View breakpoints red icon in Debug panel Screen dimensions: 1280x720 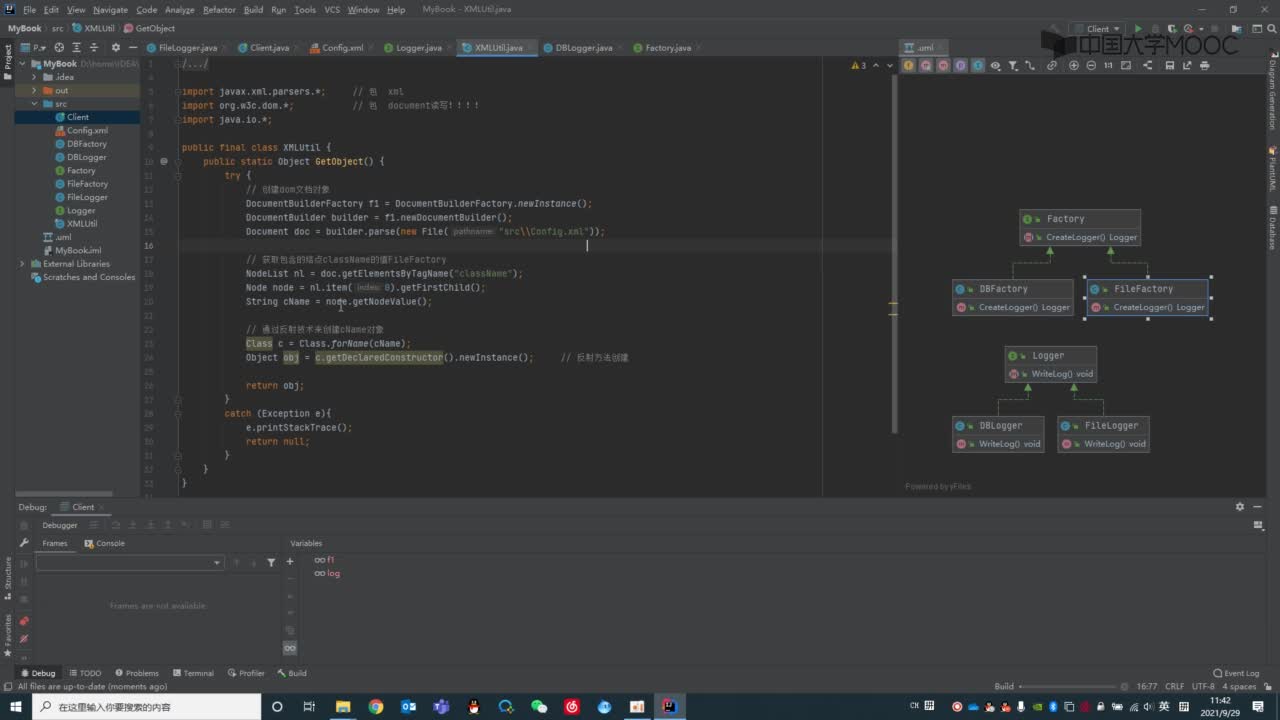[x=24, y=622]
